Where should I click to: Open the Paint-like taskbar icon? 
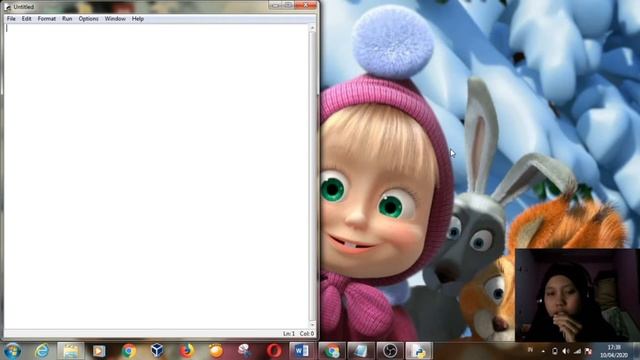(x=244, y=351)
